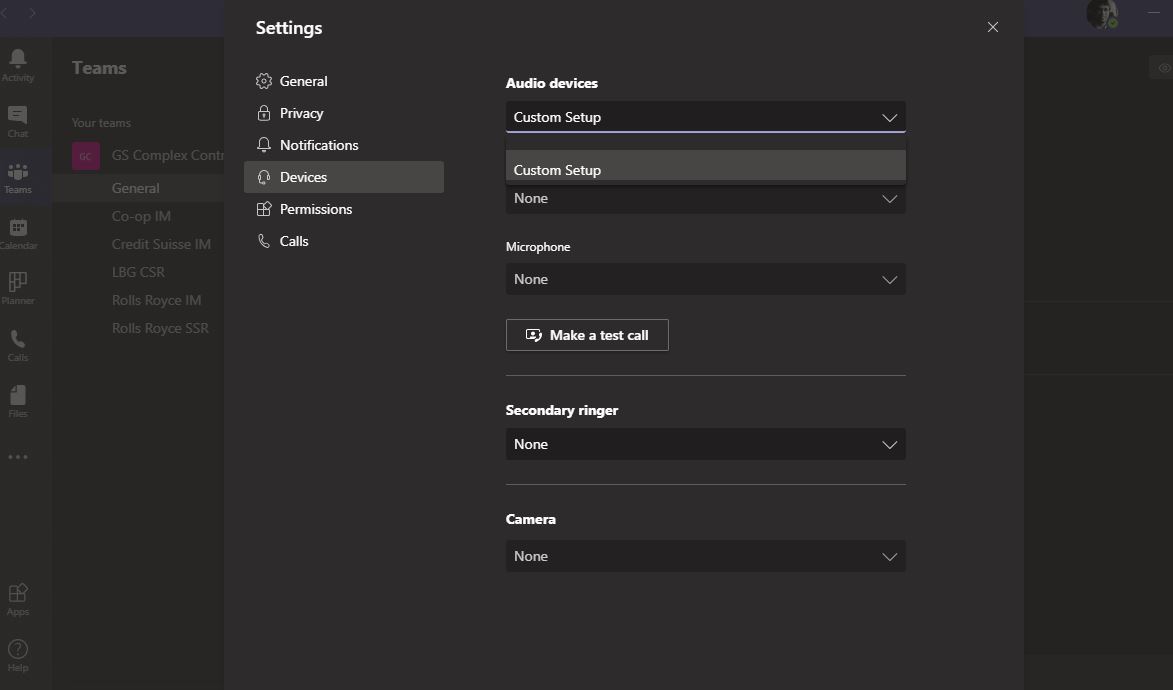Expand the Audio devices dropdown
This screenshot has width=1173, height=690.
click(705, 117)
